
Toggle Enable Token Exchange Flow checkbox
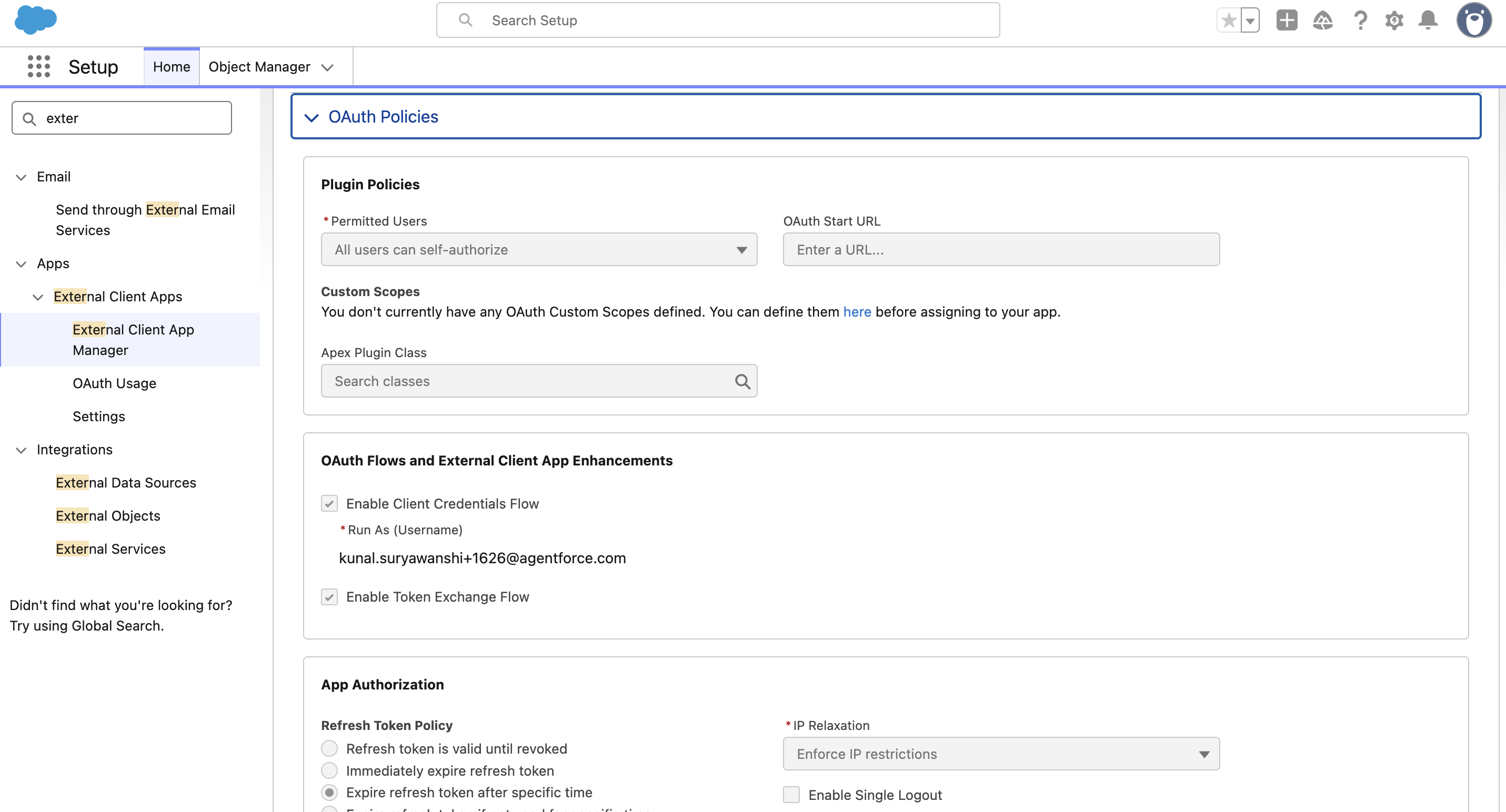(329, 597)
